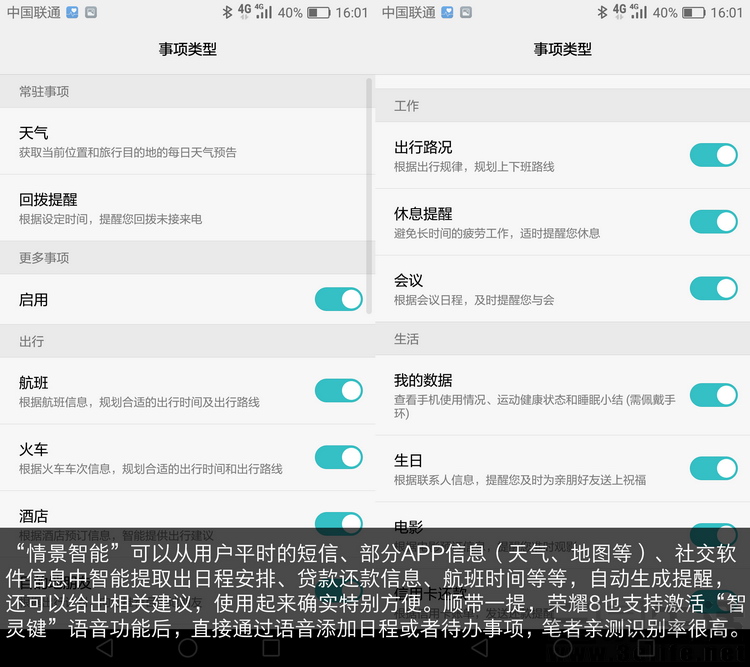Click 生日 description about 亲朋好友
This screenshot has height=667, width=750.
pos(520,480)
